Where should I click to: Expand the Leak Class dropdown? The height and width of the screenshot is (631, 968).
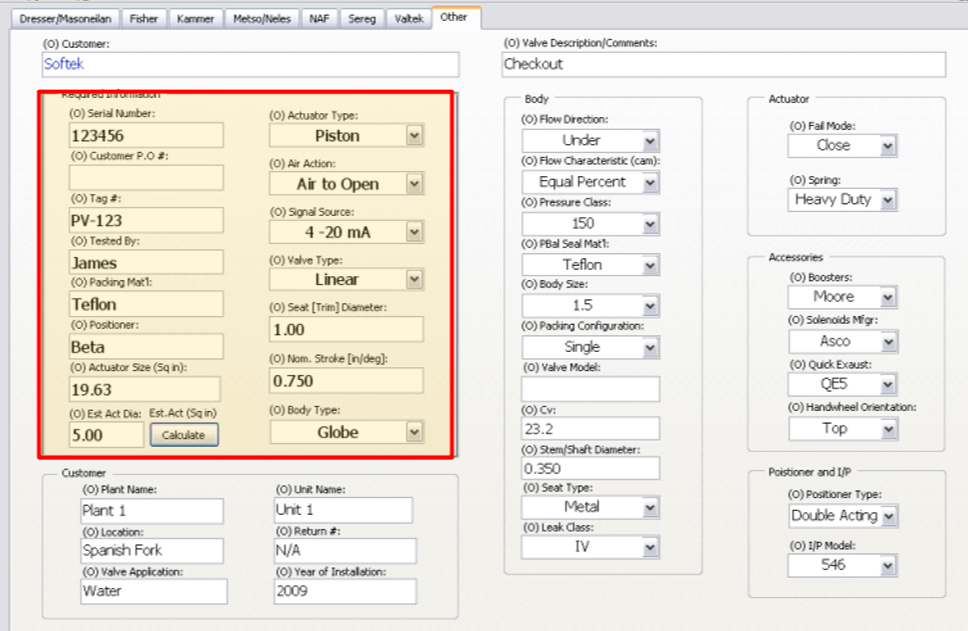coord(650,548)
